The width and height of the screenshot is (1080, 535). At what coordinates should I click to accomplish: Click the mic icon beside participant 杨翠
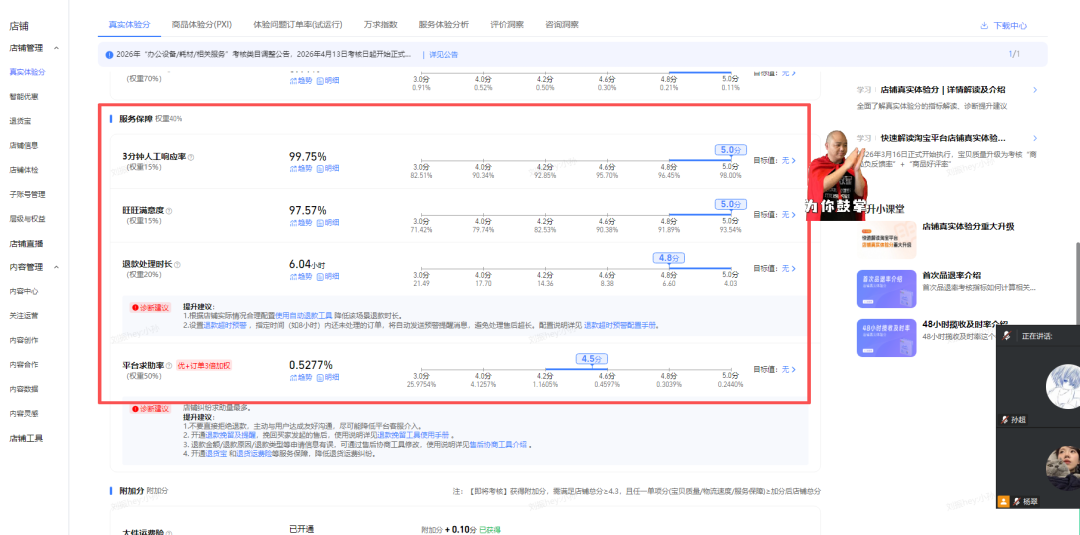(x=1018, y=502)
